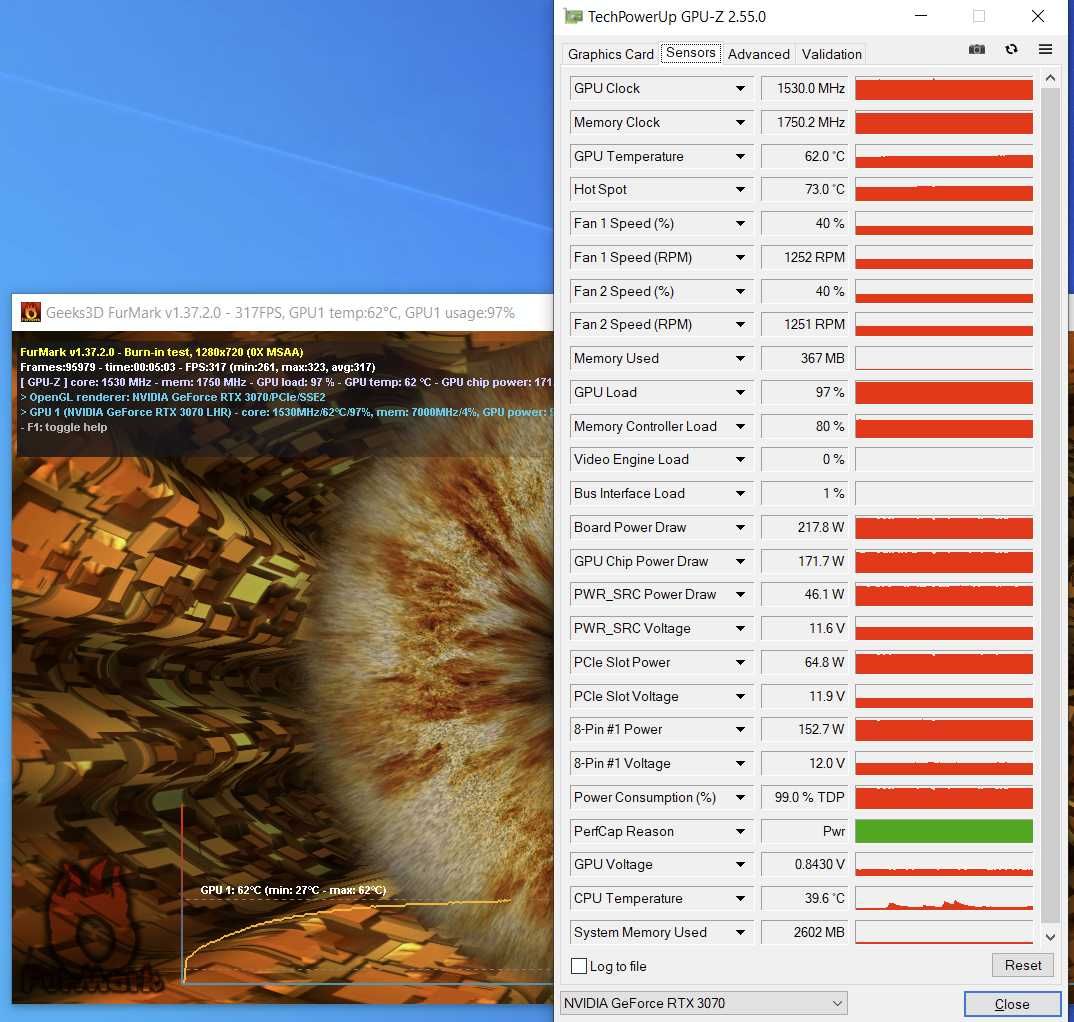Click the GPU-Z title bar app icon
This screenshot has height=1022, width=1074.
tap(573, 16)
